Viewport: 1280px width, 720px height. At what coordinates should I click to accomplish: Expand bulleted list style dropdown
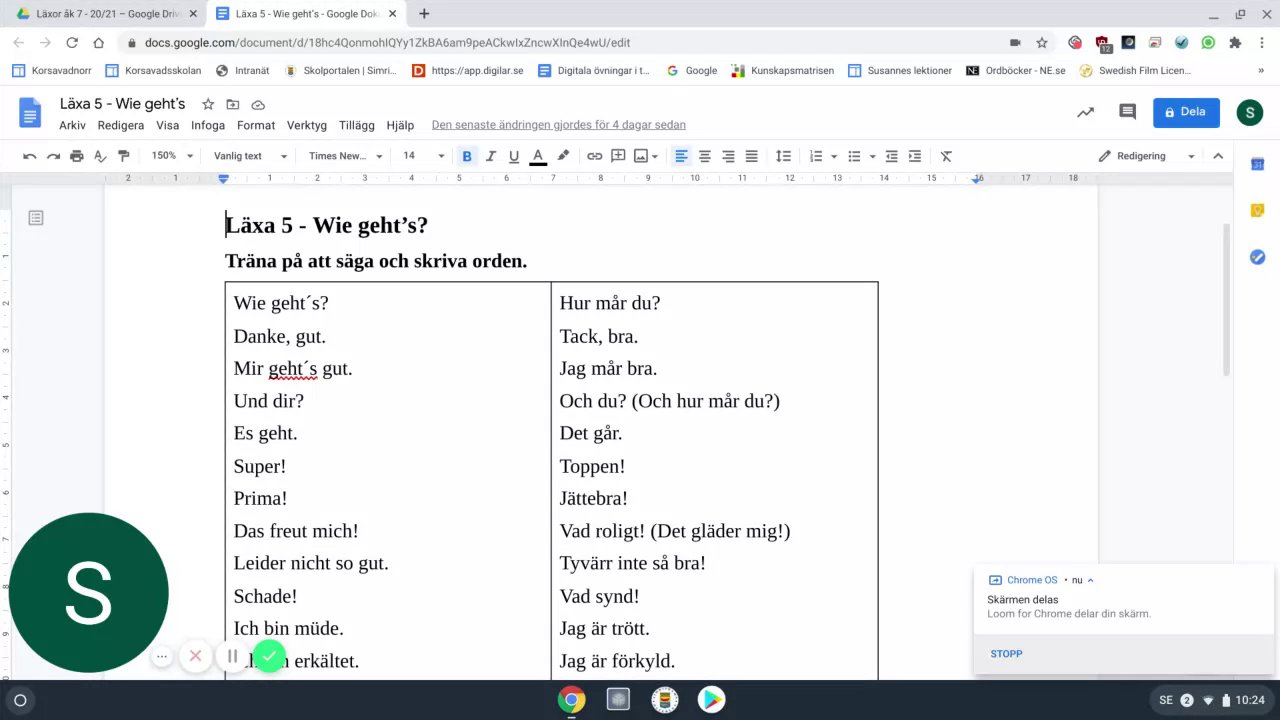point(872,156)
